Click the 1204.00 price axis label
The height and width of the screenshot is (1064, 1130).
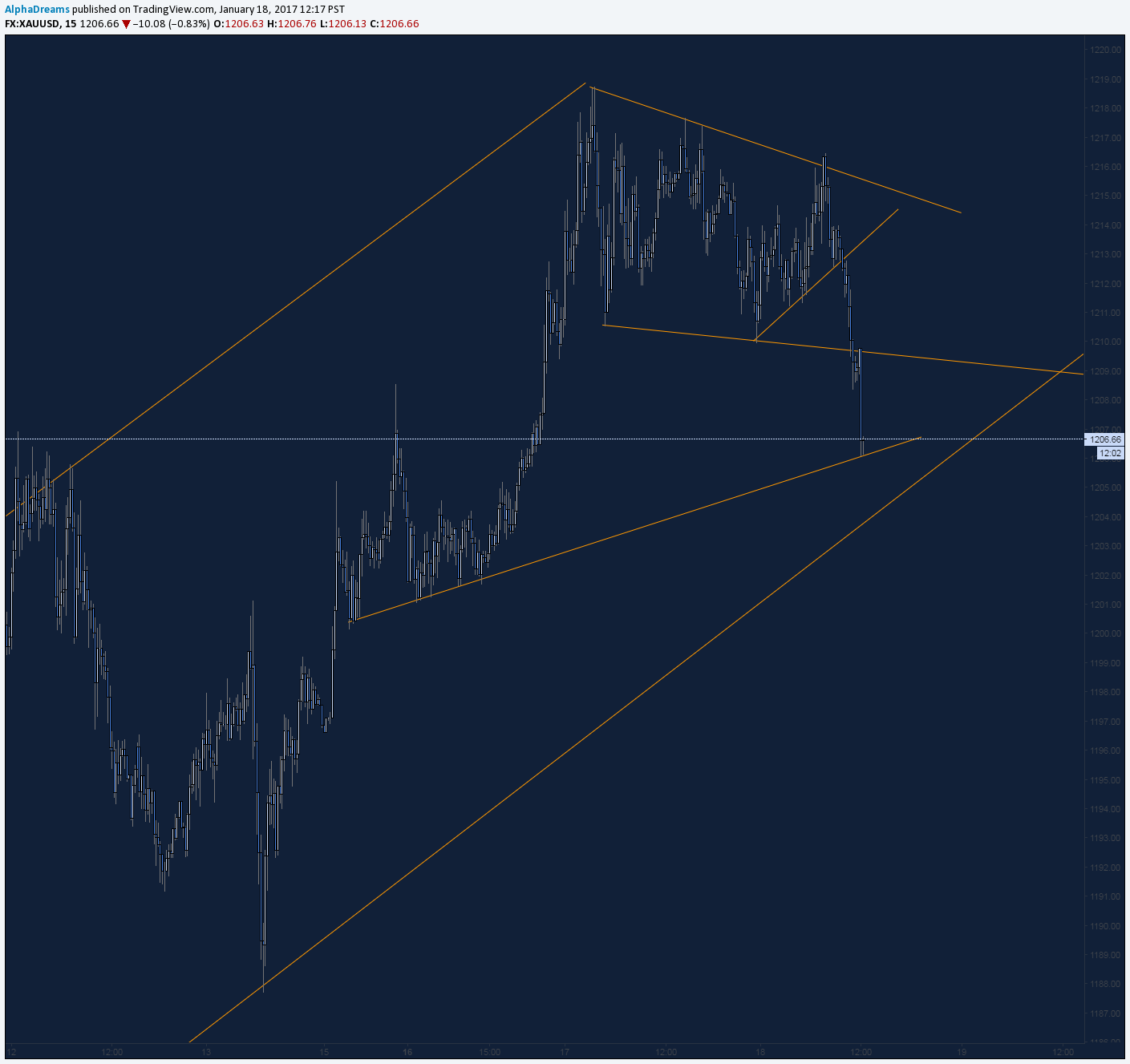[1106, 517]
